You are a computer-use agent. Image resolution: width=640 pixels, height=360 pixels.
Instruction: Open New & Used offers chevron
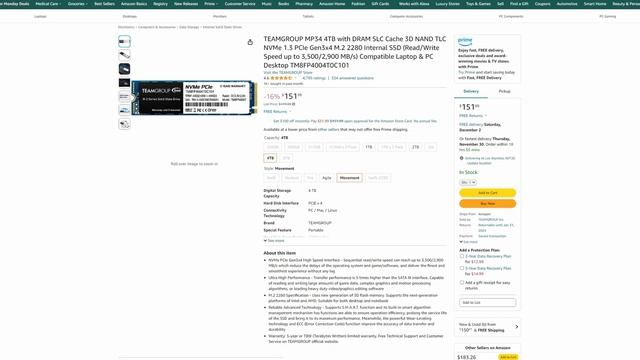(516, 327)
